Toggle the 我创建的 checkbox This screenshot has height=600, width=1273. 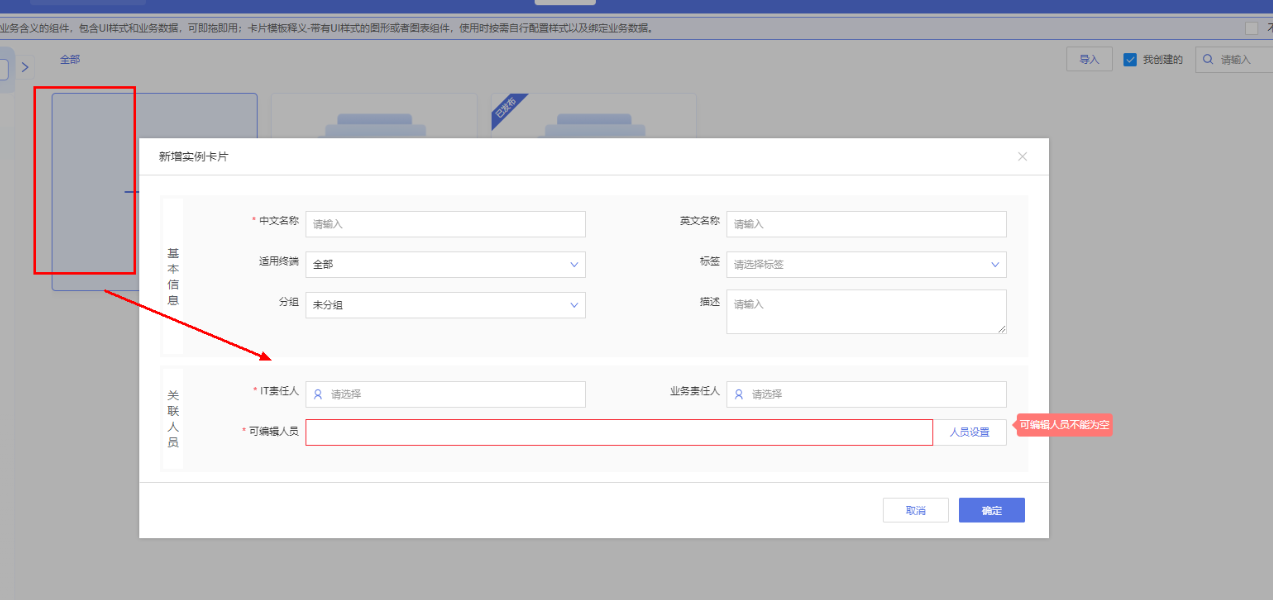(1130, 60)
